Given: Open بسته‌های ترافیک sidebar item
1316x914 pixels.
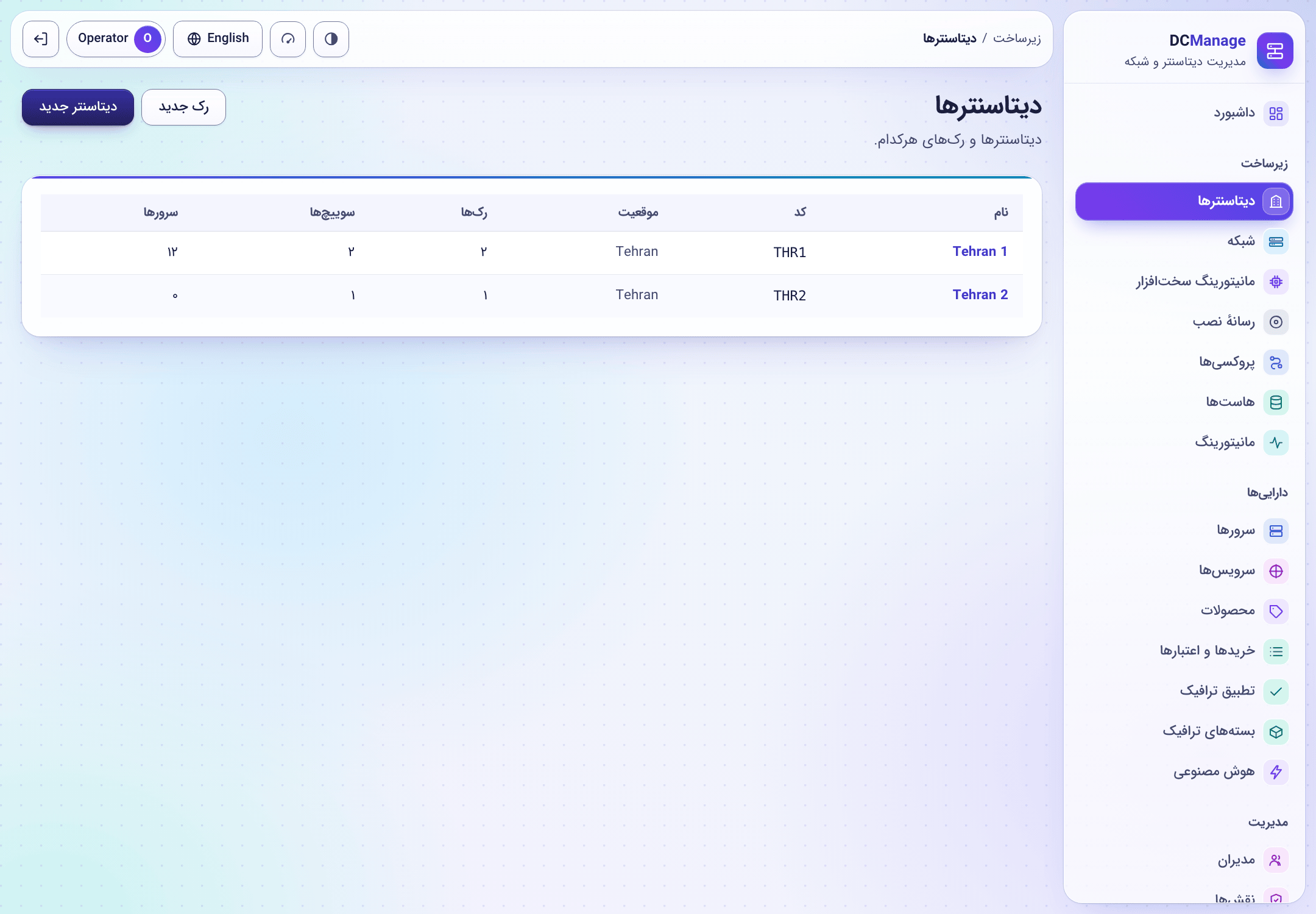Looking at the screenshot, I should point(1184,732).
